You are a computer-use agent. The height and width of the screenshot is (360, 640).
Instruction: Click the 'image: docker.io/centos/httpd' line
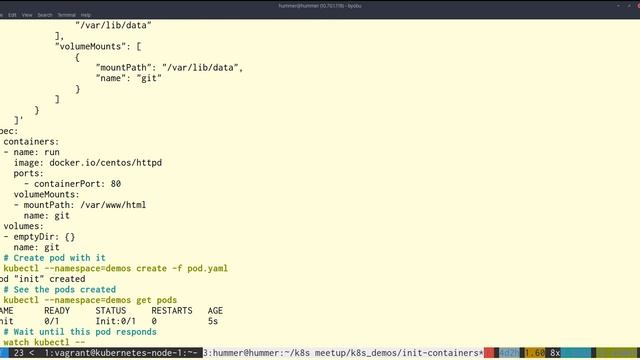click(88, 163)
